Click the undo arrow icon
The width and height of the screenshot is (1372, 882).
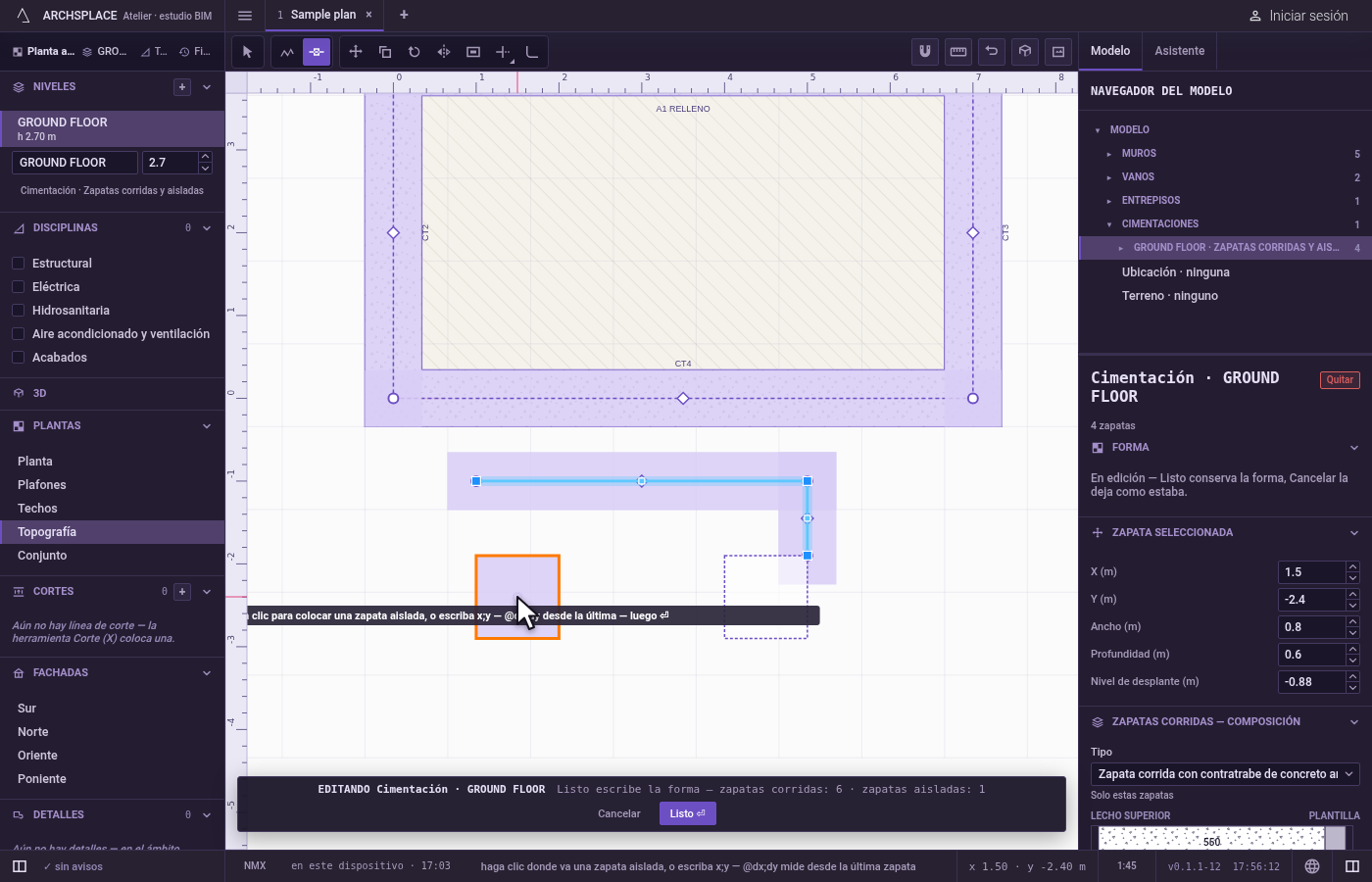click(x=992, y=51)
